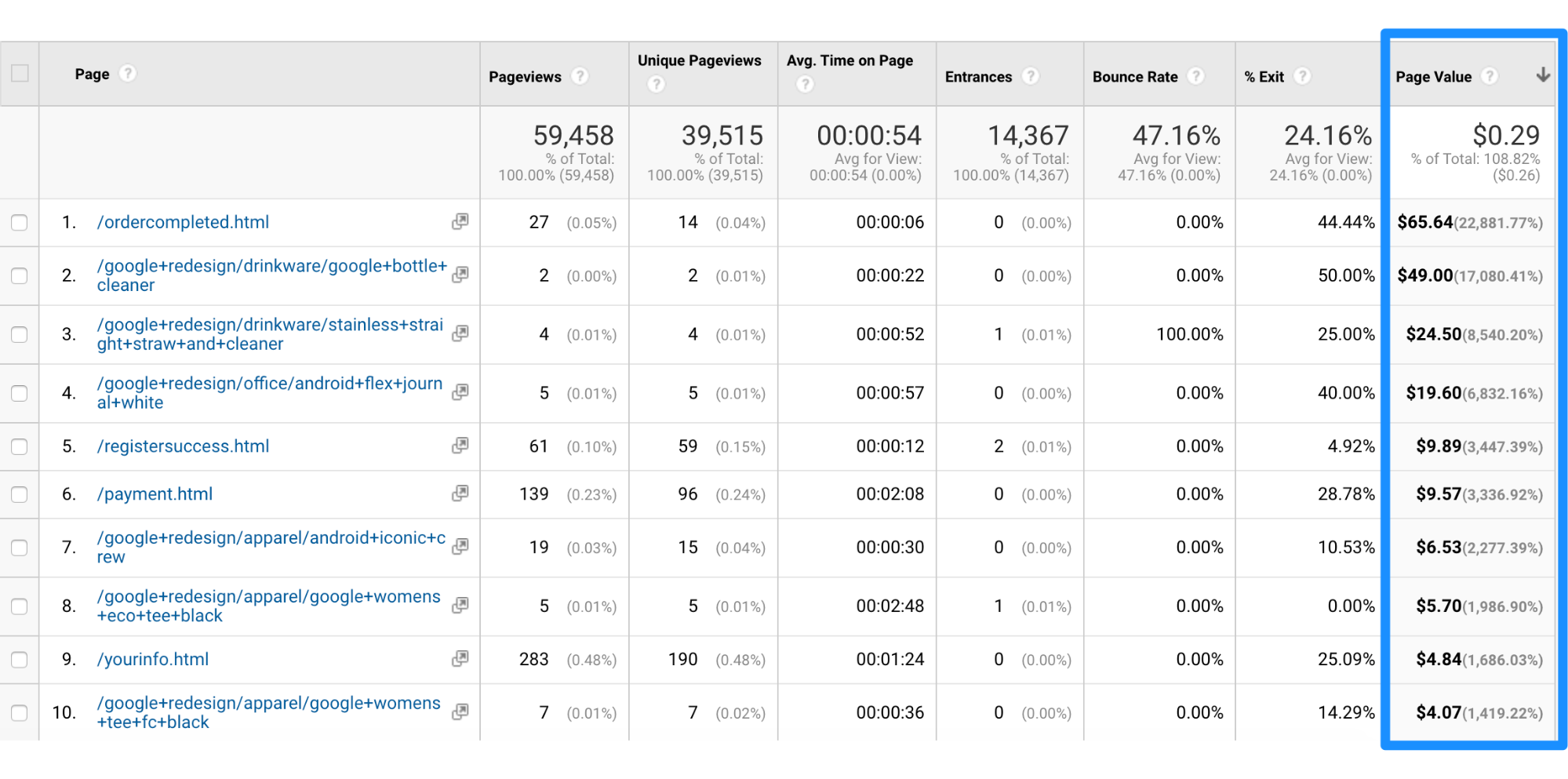Toggle the select-all checkbox in header
The width and height of the screenshot is (1568, 779).
point(20,74)
